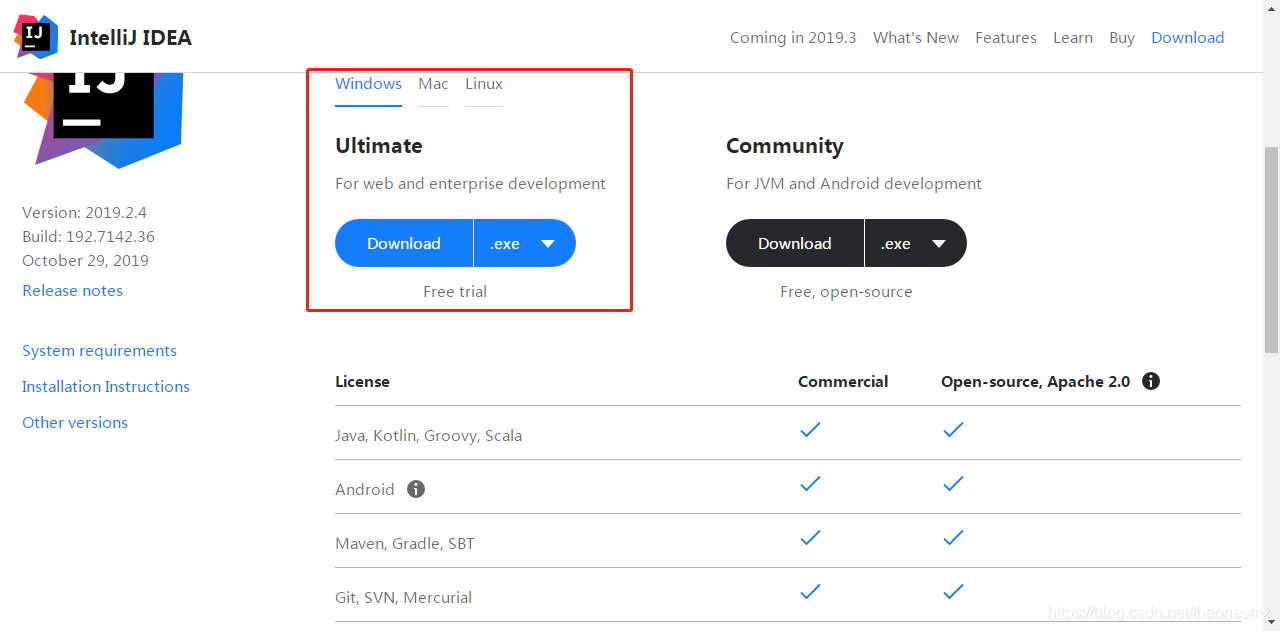The image size is (1280, 631).
Task: Click Download link in top navigation
Action: (1188, 37)
